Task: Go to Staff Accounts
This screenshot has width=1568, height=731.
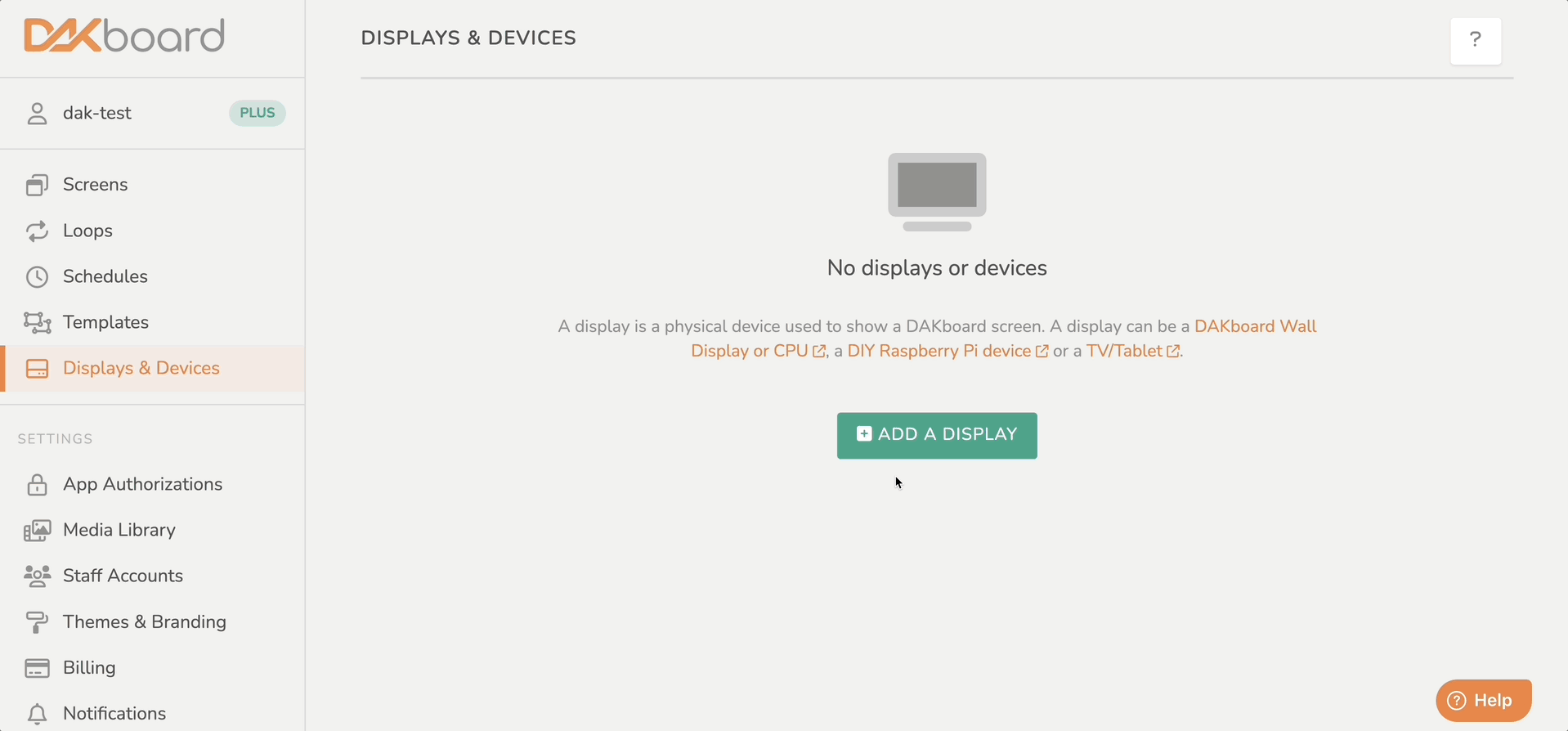Action: (x=123, y=576)
